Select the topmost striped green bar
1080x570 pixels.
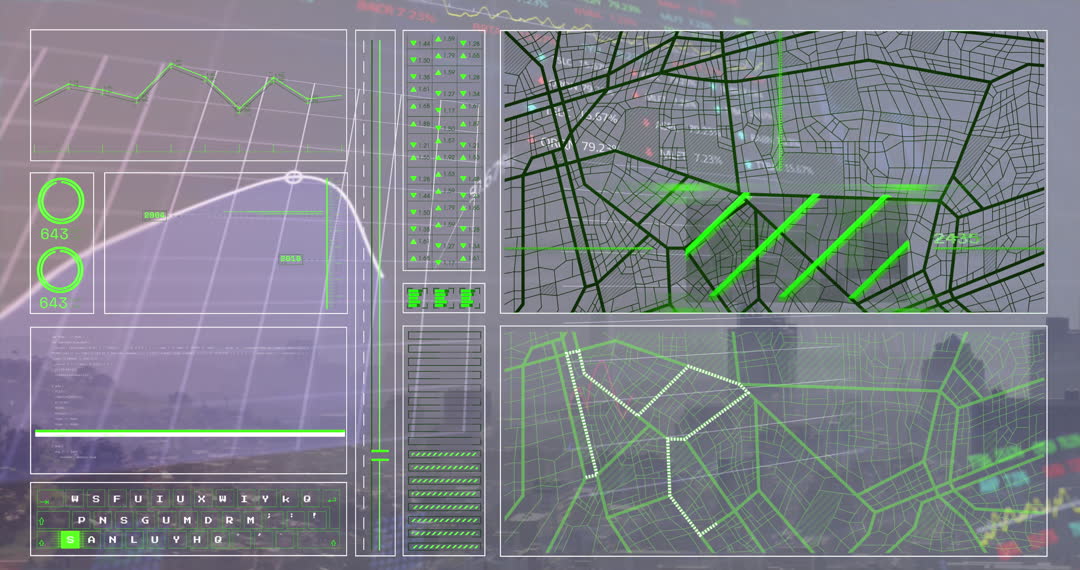[444, 455]
